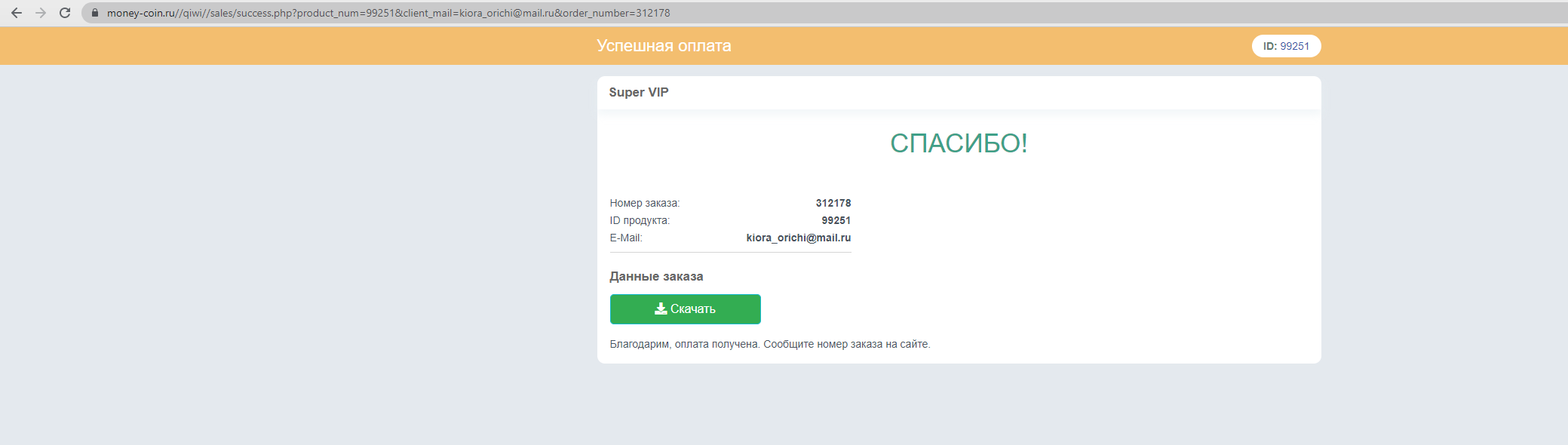Click the download icon on Скачать button

pyautogui.click(x=661, y=308)
